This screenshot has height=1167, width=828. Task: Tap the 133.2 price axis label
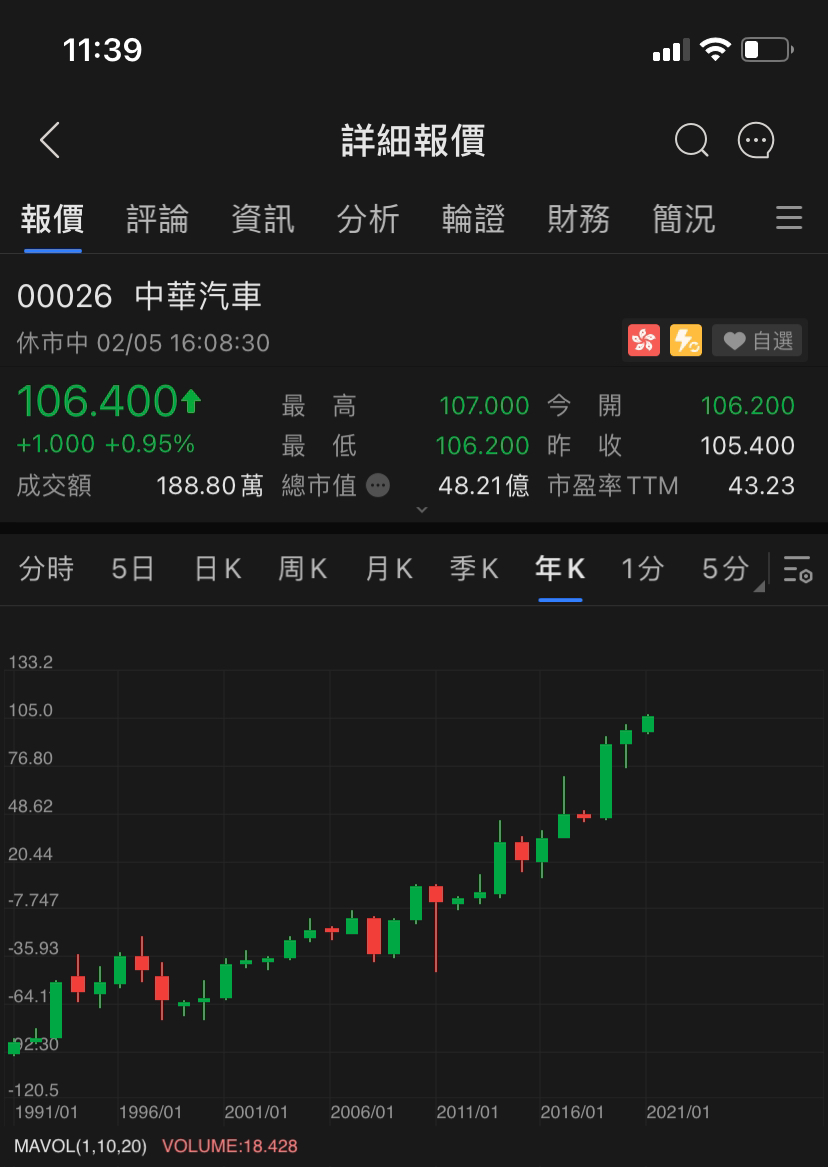31,662
